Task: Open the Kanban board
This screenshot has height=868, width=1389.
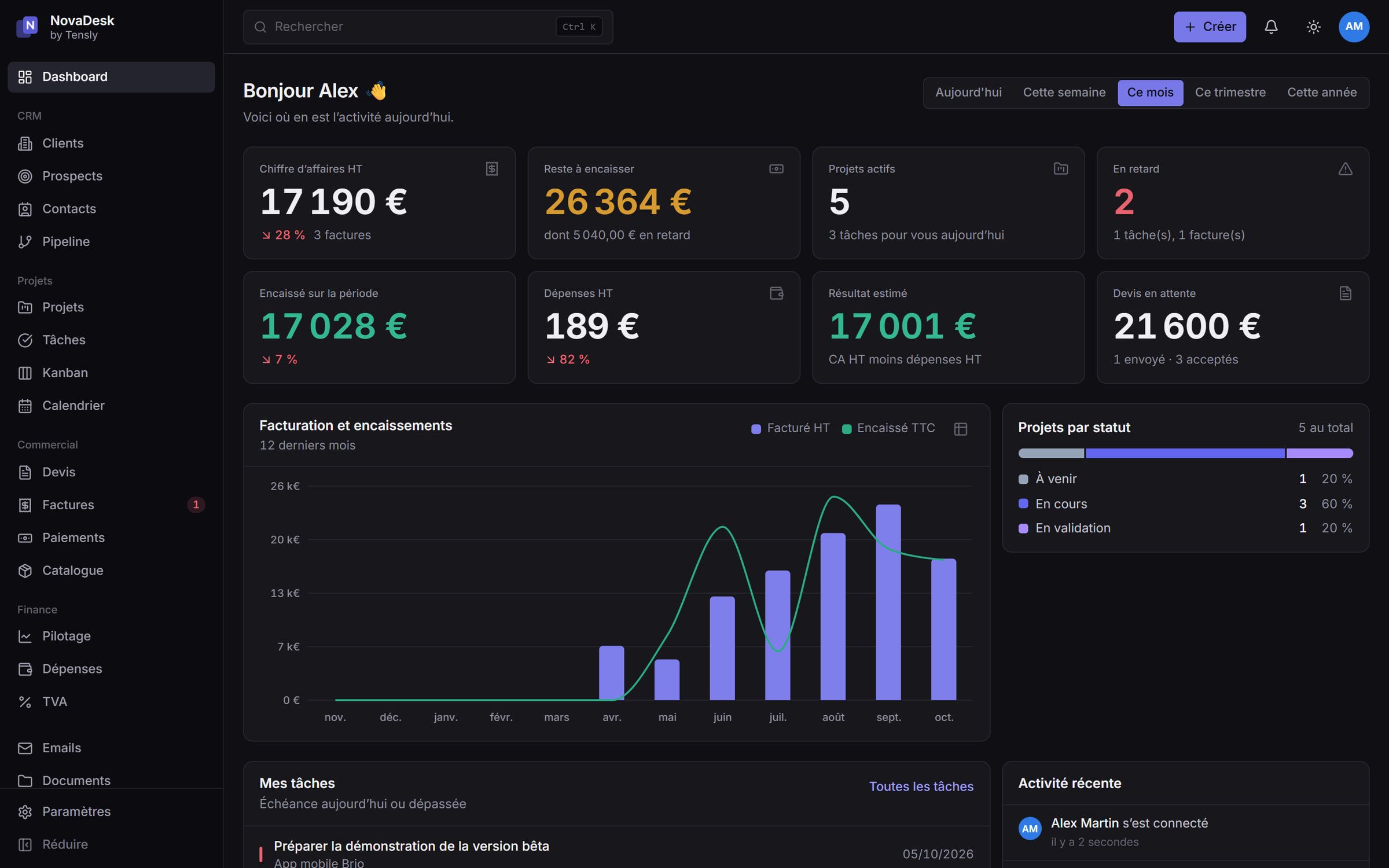Action: 111,373
